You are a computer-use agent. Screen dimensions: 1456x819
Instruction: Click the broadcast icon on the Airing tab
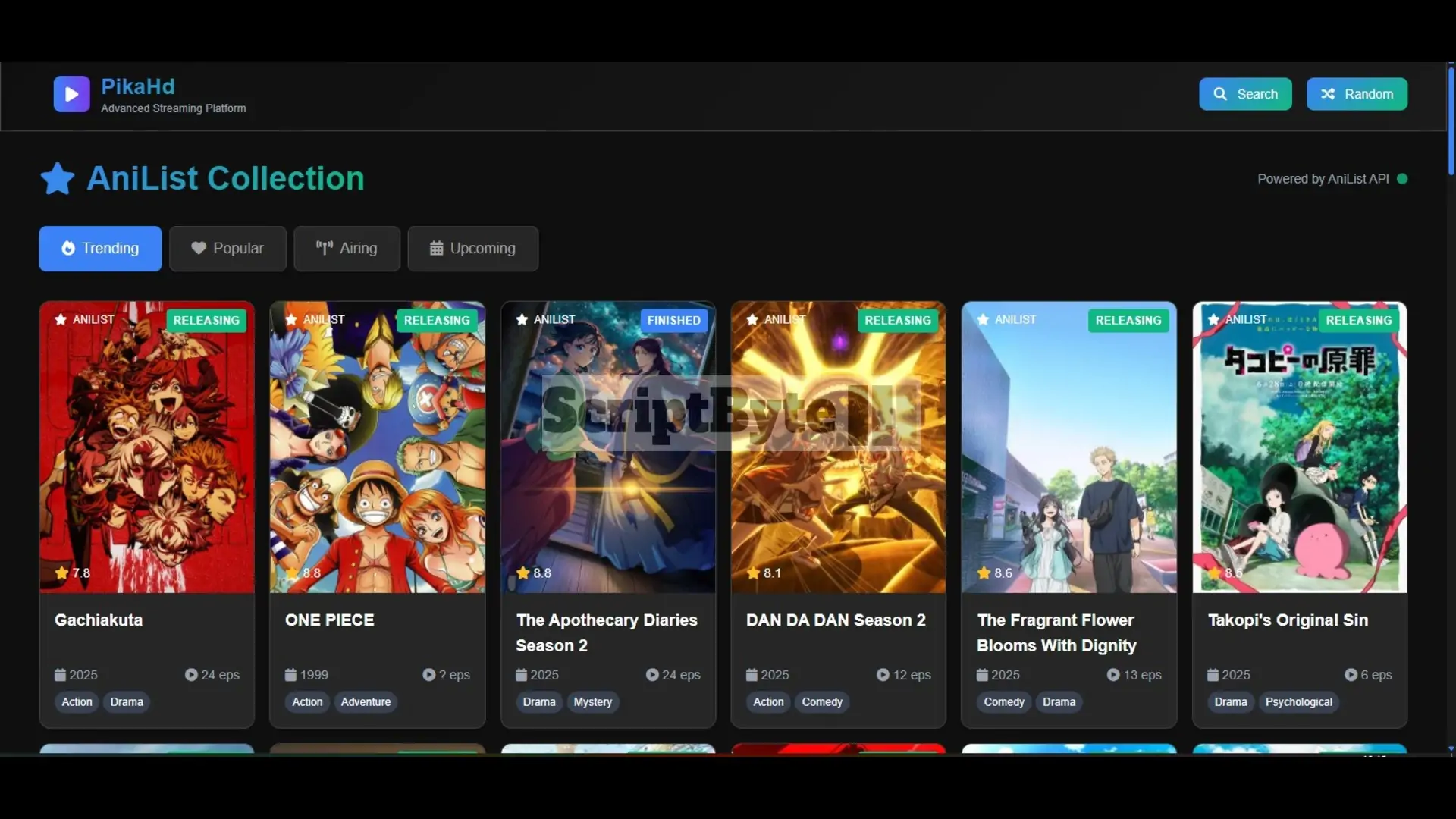[324, 248]
